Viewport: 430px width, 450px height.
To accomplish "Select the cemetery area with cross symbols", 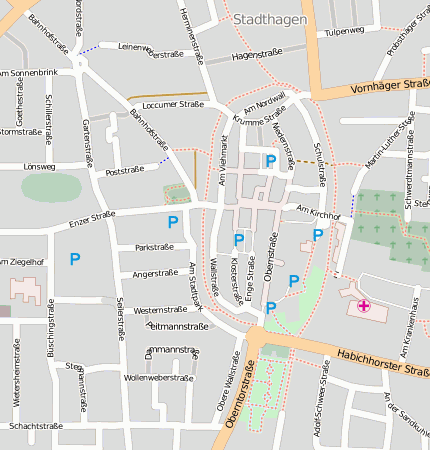I will click(x=390, y=227).
